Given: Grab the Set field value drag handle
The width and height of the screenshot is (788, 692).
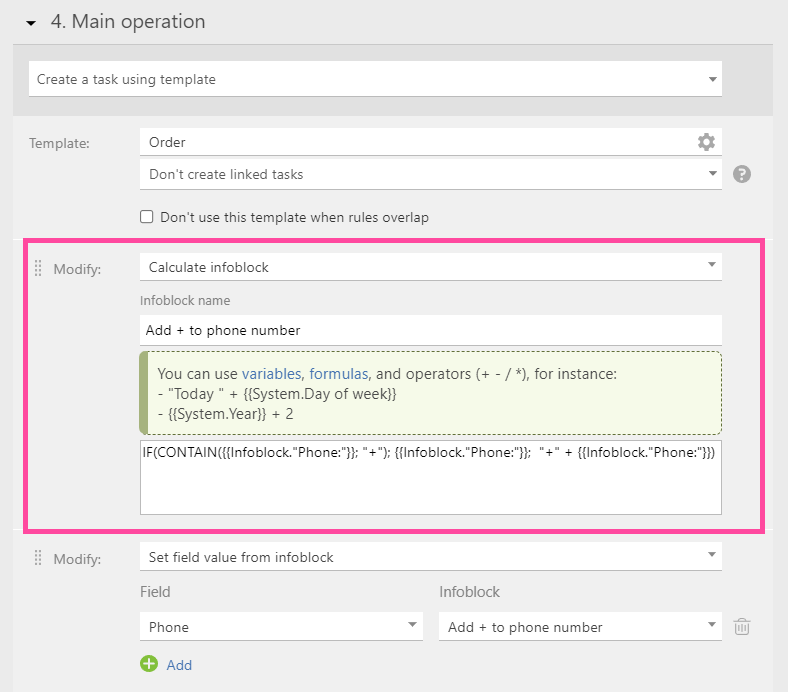Looking at the screenshot, I should (x=38, y=558).
